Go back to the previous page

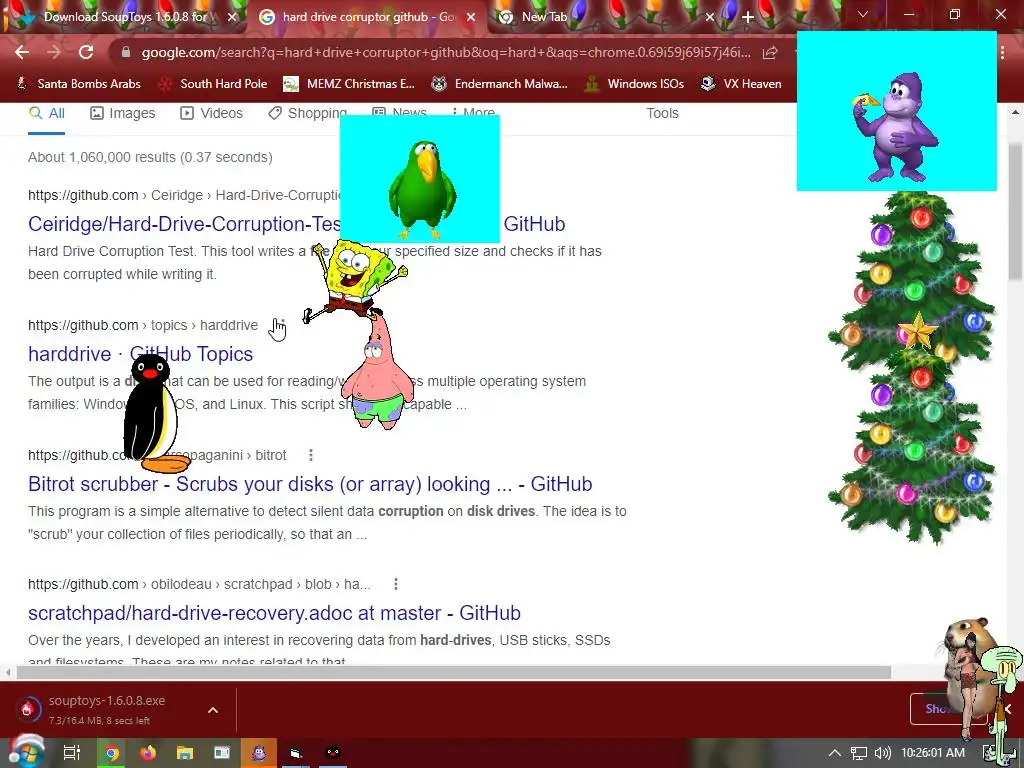pos(22,52)
